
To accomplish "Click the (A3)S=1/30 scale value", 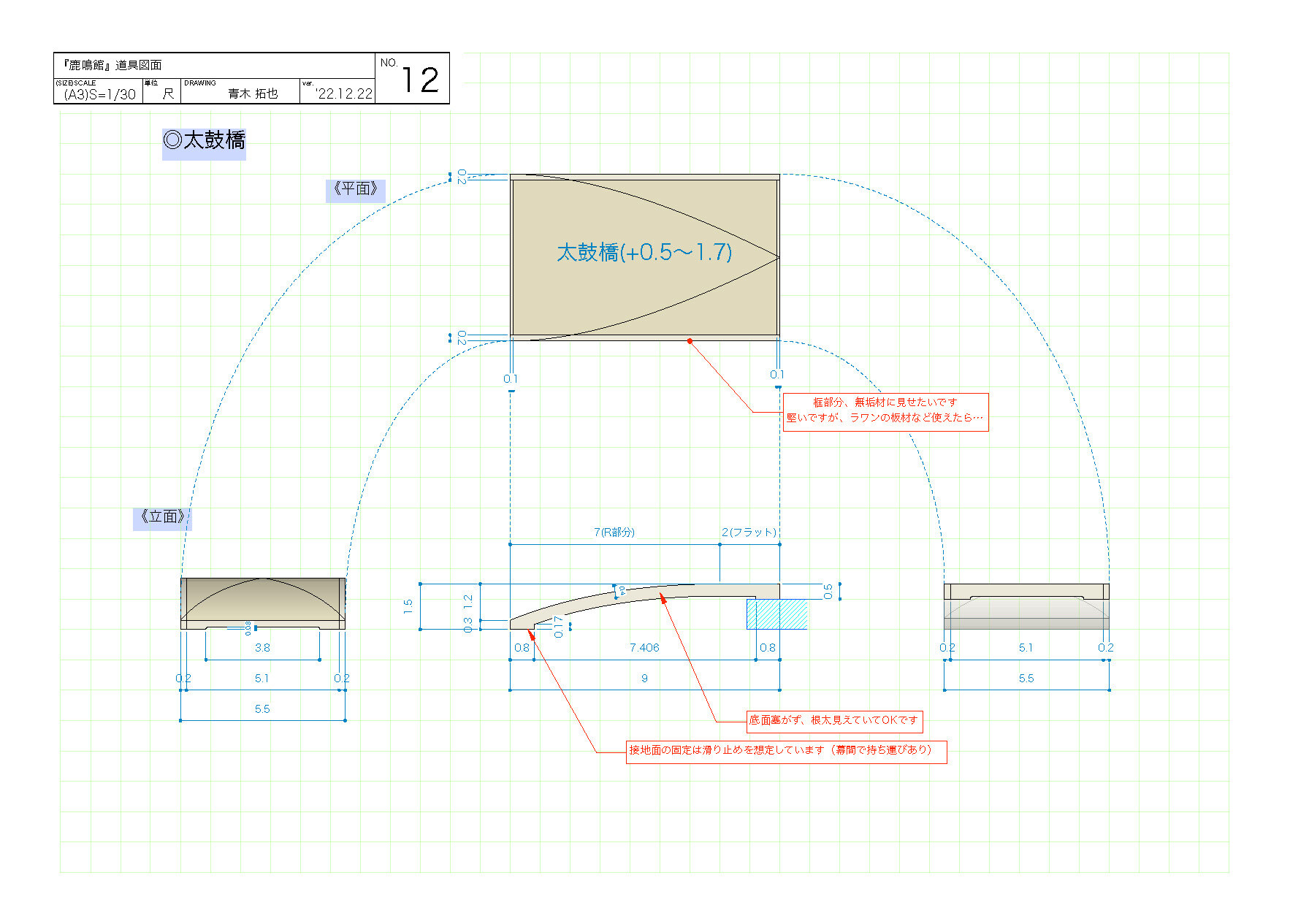I will (x=99, y=94).
